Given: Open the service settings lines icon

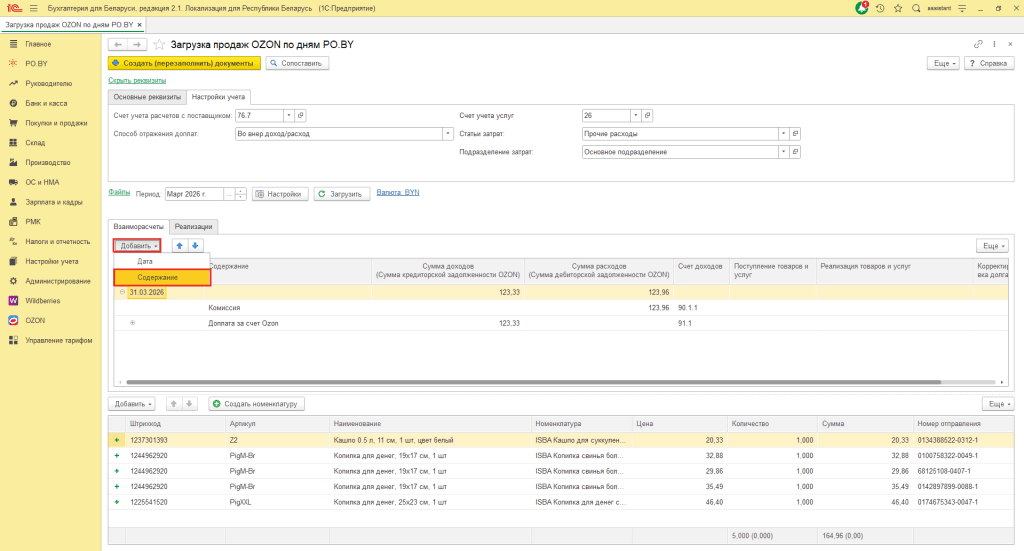Looking at the screenshot, I should 962,8.
